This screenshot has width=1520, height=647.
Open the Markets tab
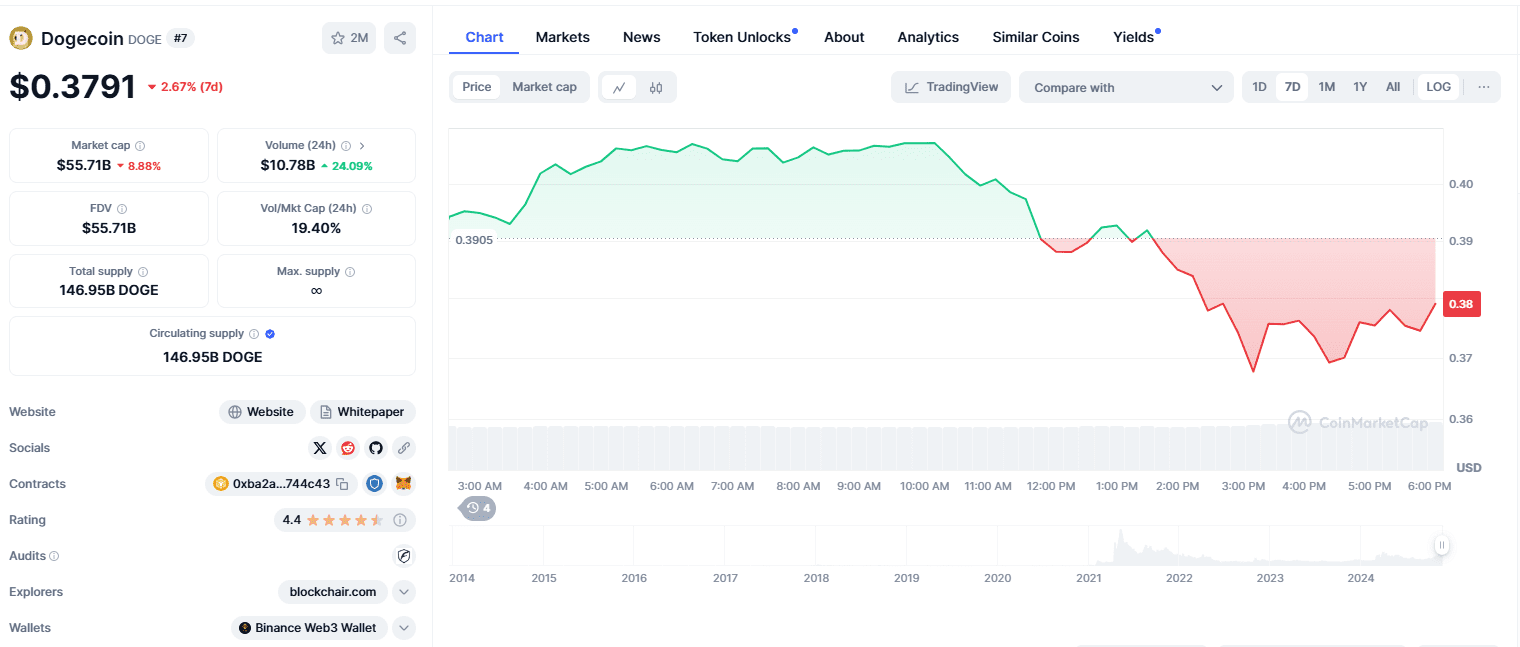tap(563, 37)
